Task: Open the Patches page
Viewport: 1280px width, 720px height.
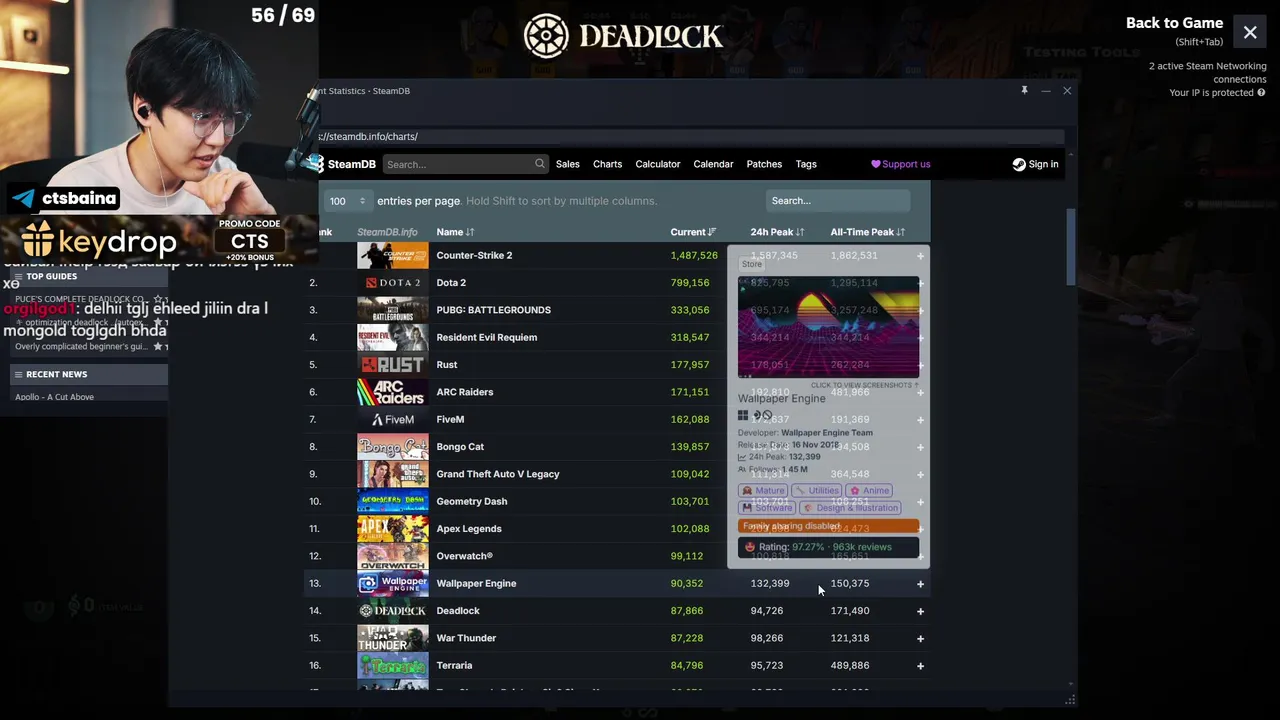Action: pos(764,164)
